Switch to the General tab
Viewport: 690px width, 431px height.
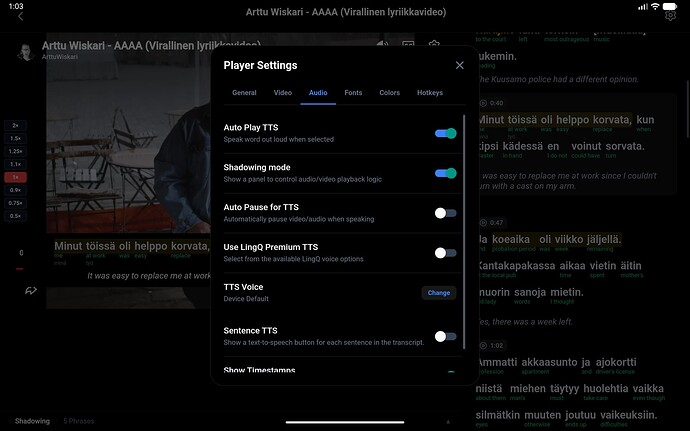tap(244, 93)
